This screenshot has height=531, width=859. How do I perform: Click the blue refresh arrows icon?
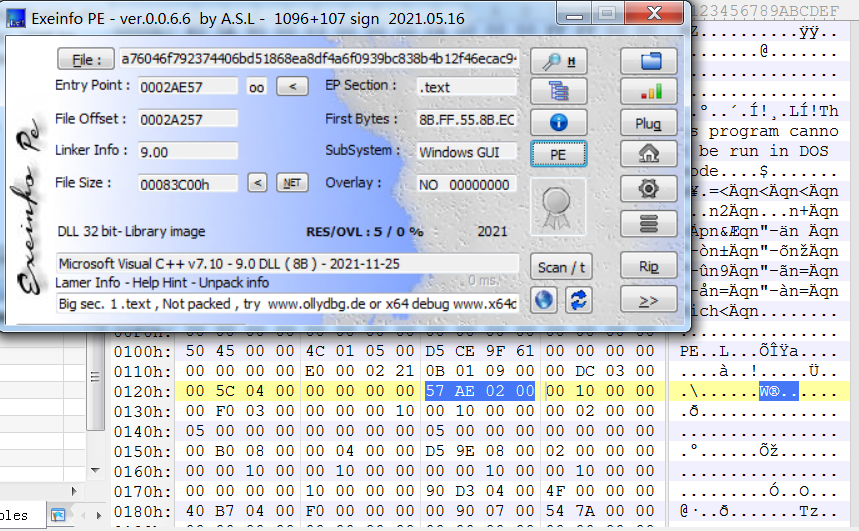[577, 299]
